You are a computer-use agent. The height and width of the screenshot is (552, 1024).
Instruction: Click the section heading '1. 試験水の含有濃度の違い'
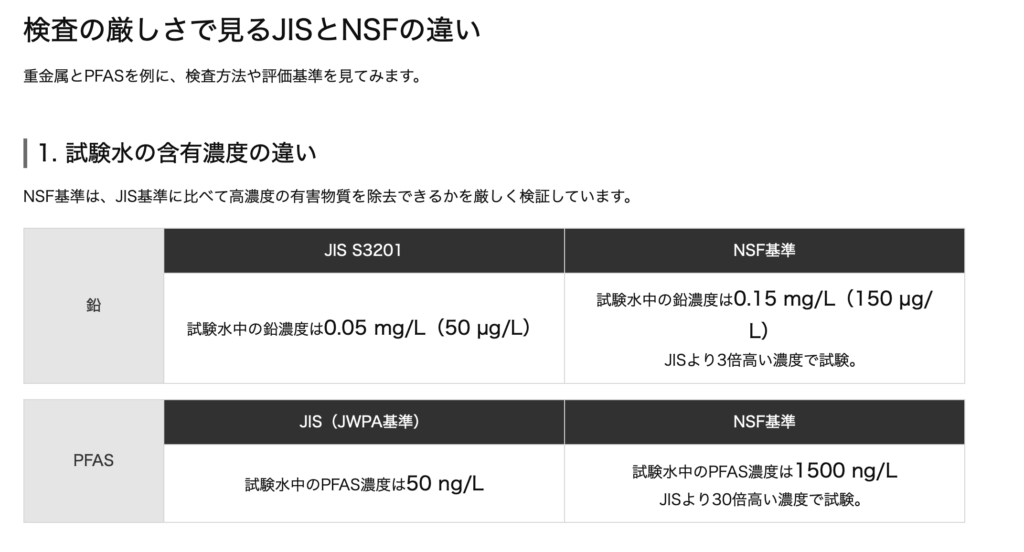click(x=177, y=153)
